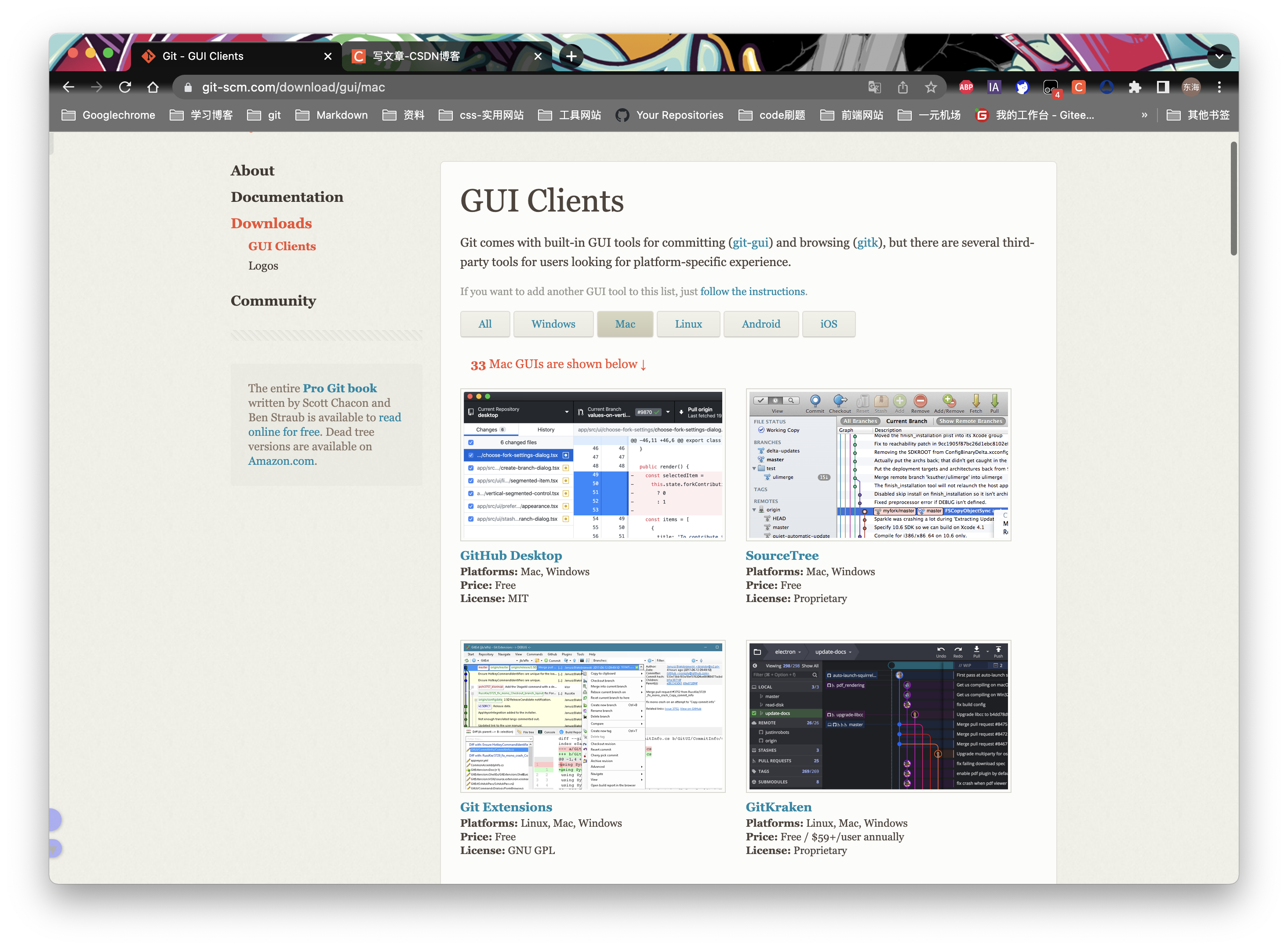Filter GUI clients by Linux
The width and height of the screenshot is (1288, 949).
point(688,324)
